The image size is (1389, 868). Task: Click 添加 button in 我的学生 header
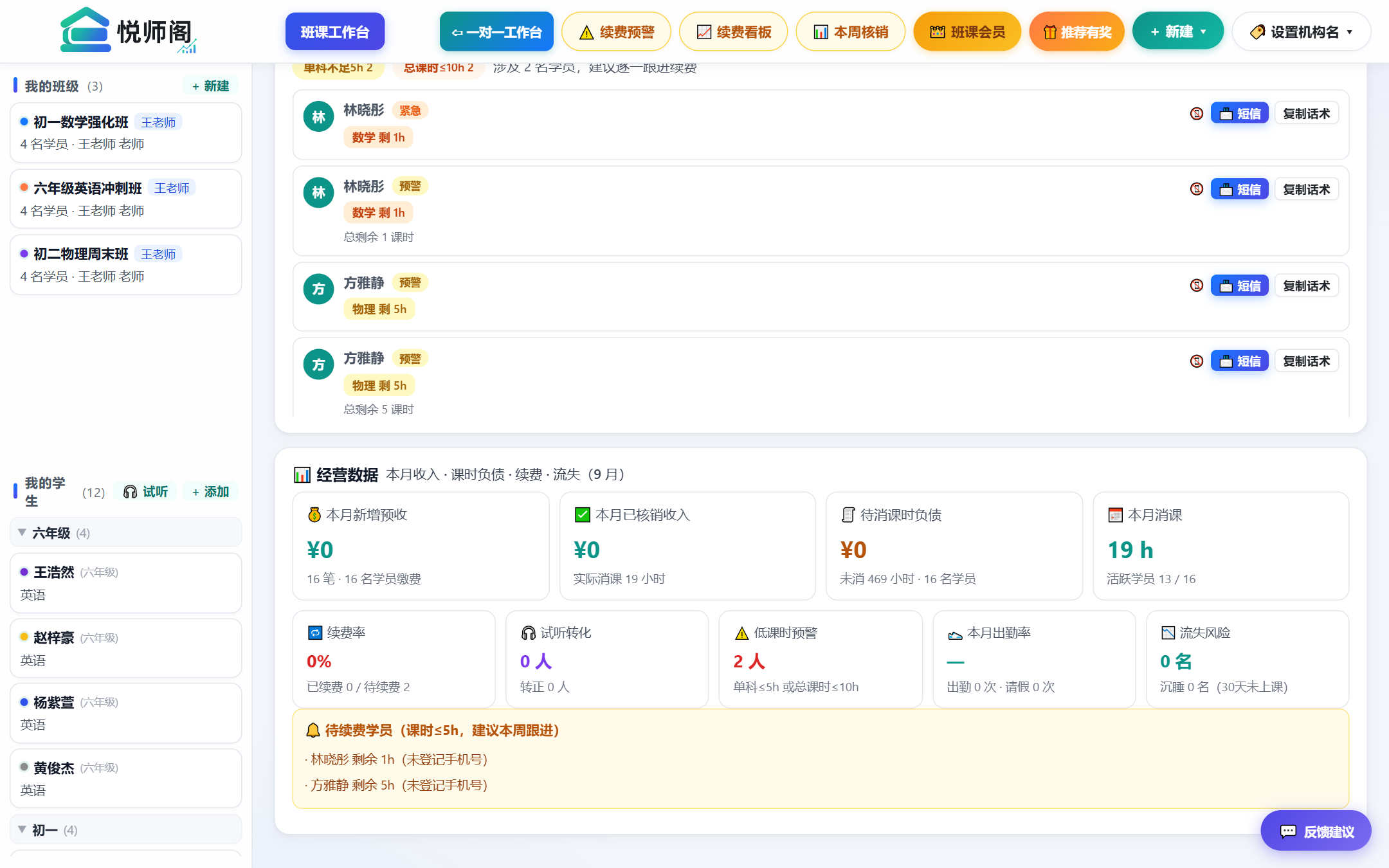(211, 492)
